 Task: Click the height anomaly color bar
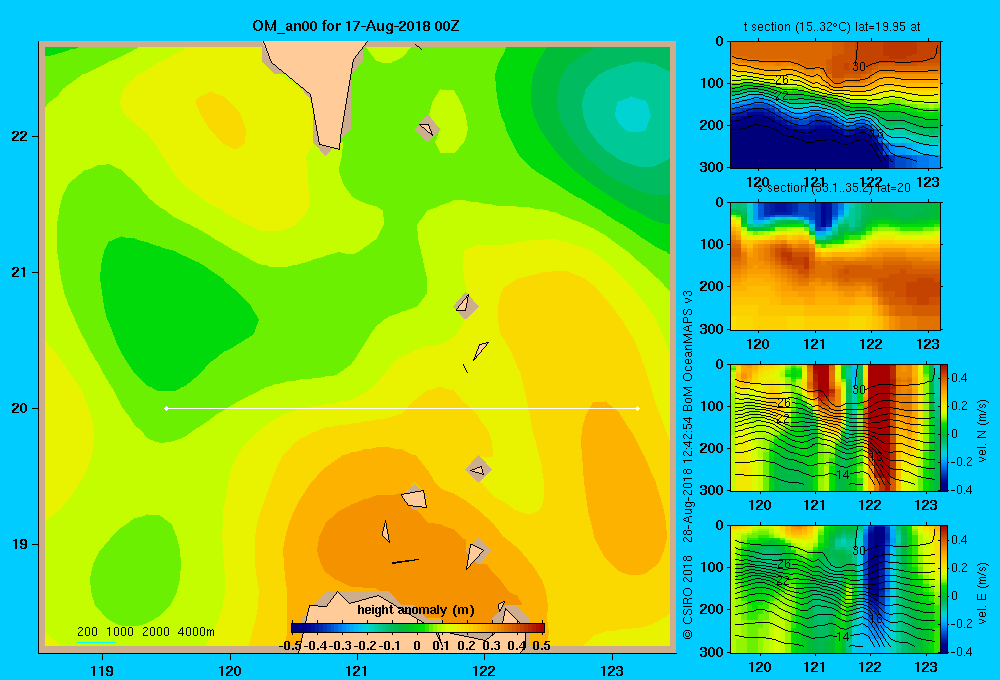pyautogui.click(x=418, y=627)
